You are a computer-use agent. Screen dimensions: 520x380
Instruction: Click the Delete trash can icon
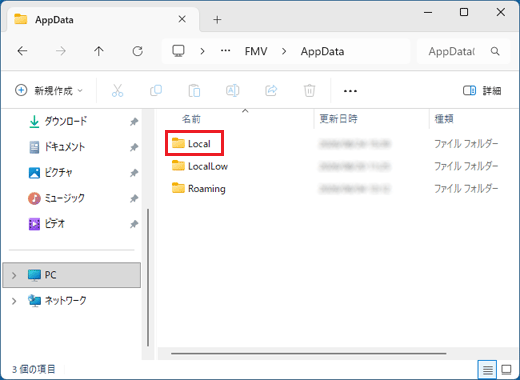click(309, 91)
